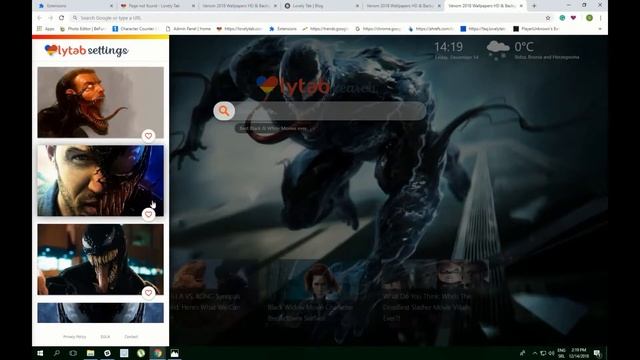Select the orange Venom painting thumbnail
640x360 pixels.
tap(100, 102)
